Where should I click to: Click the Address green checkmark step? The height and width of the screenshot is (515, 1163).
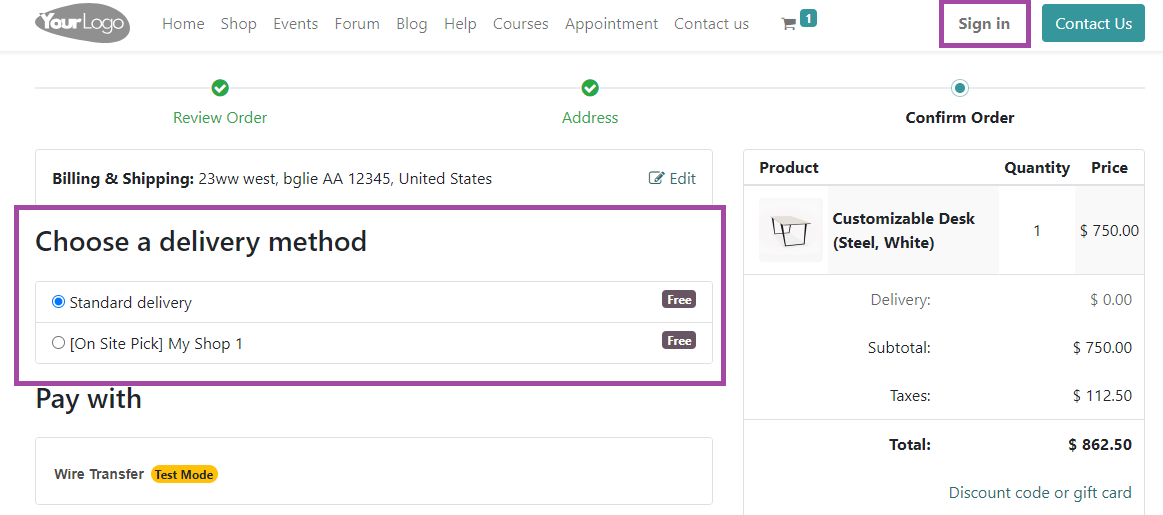(x=590, y=88)
